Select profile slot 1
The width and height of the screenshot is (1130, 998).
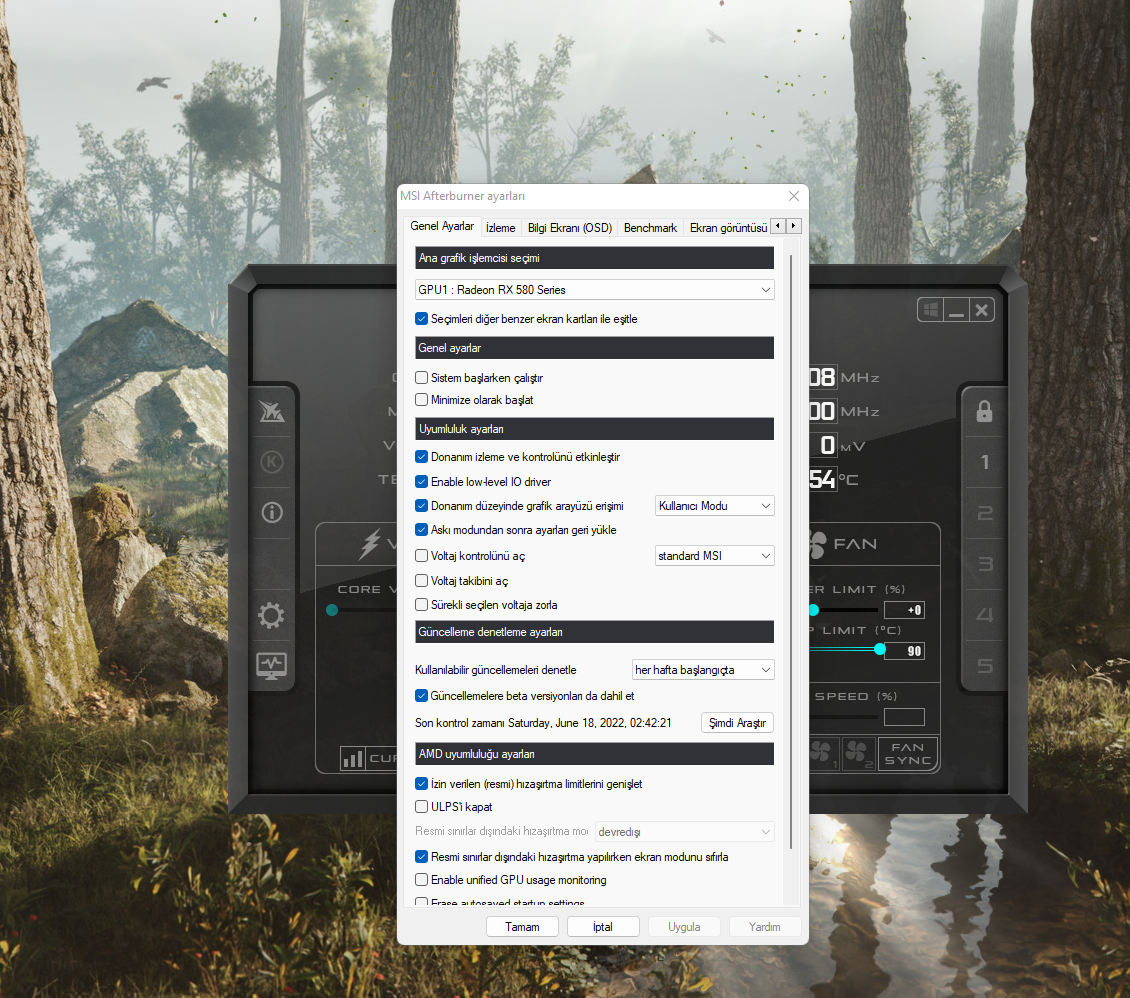984,462
